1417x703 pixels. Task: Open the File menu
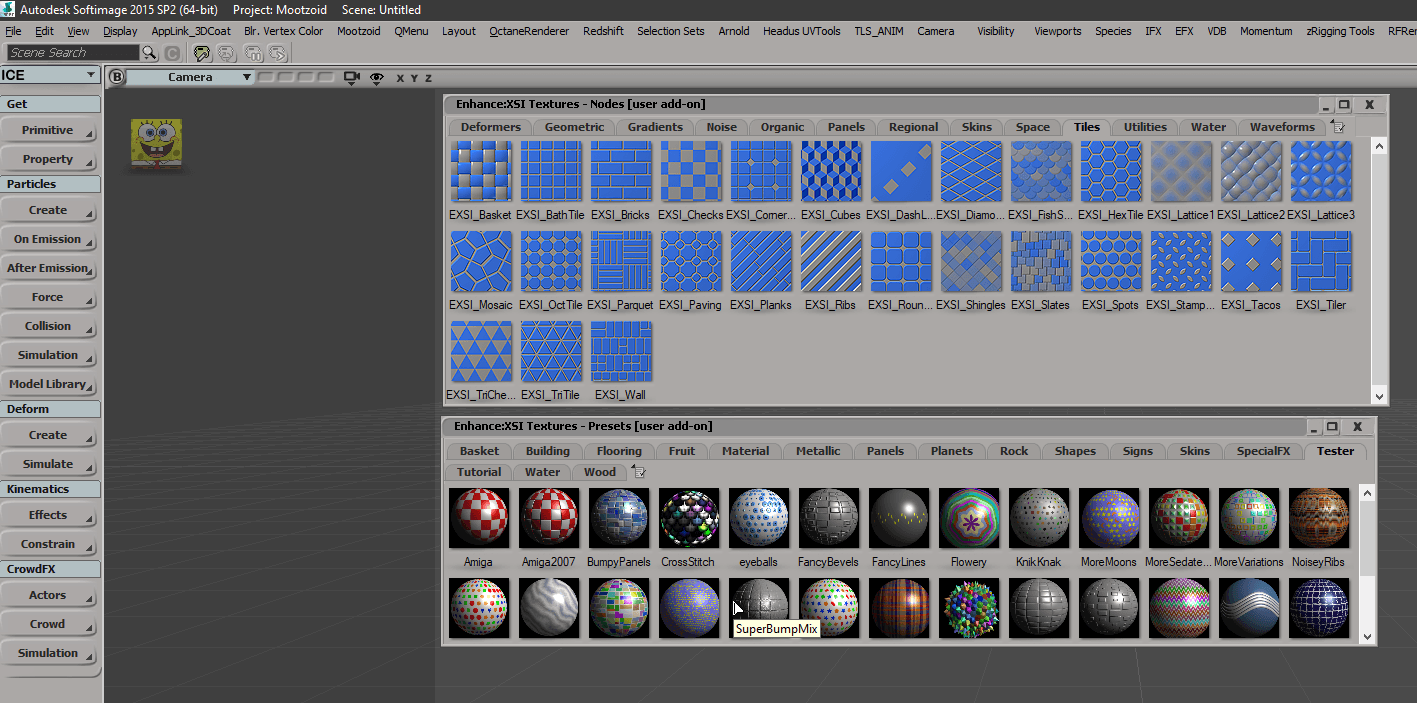pyautogui.click(x=13, y=31)
